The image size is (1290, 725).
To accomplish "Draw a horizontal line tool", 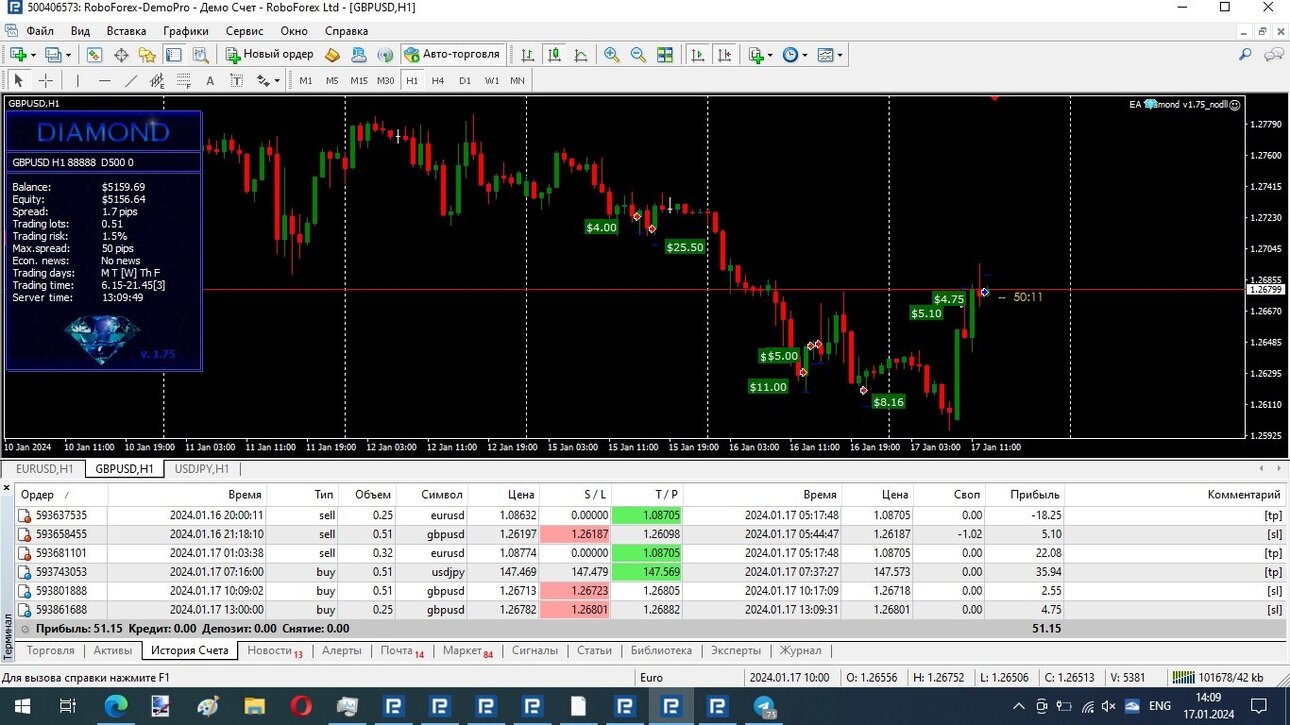I will pos(105,81).
